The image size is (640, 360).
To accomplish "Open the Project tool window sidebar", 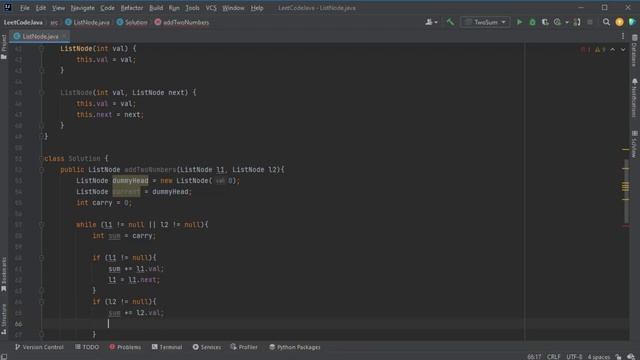I will coord(4,47).
